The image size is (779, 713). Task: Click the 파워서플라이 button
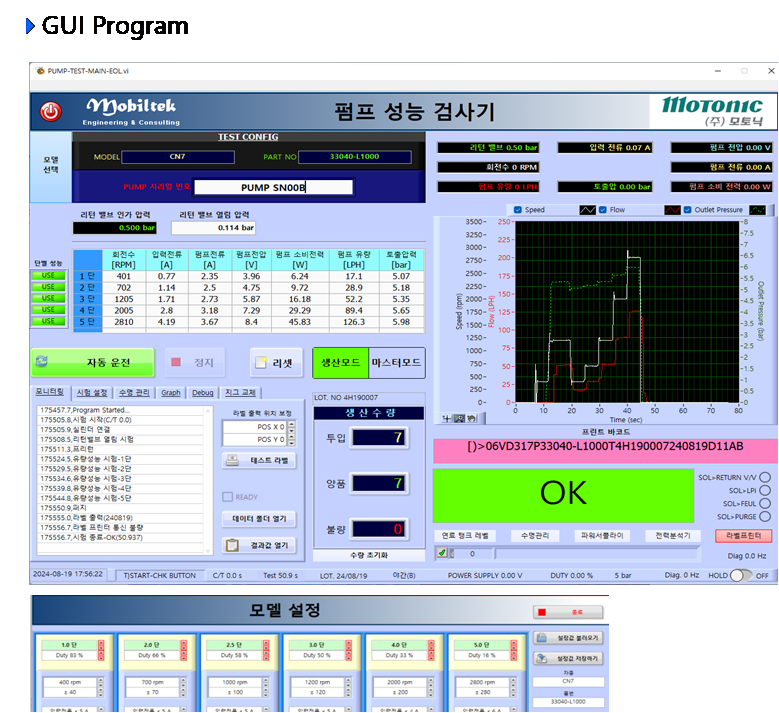point(602,535)
